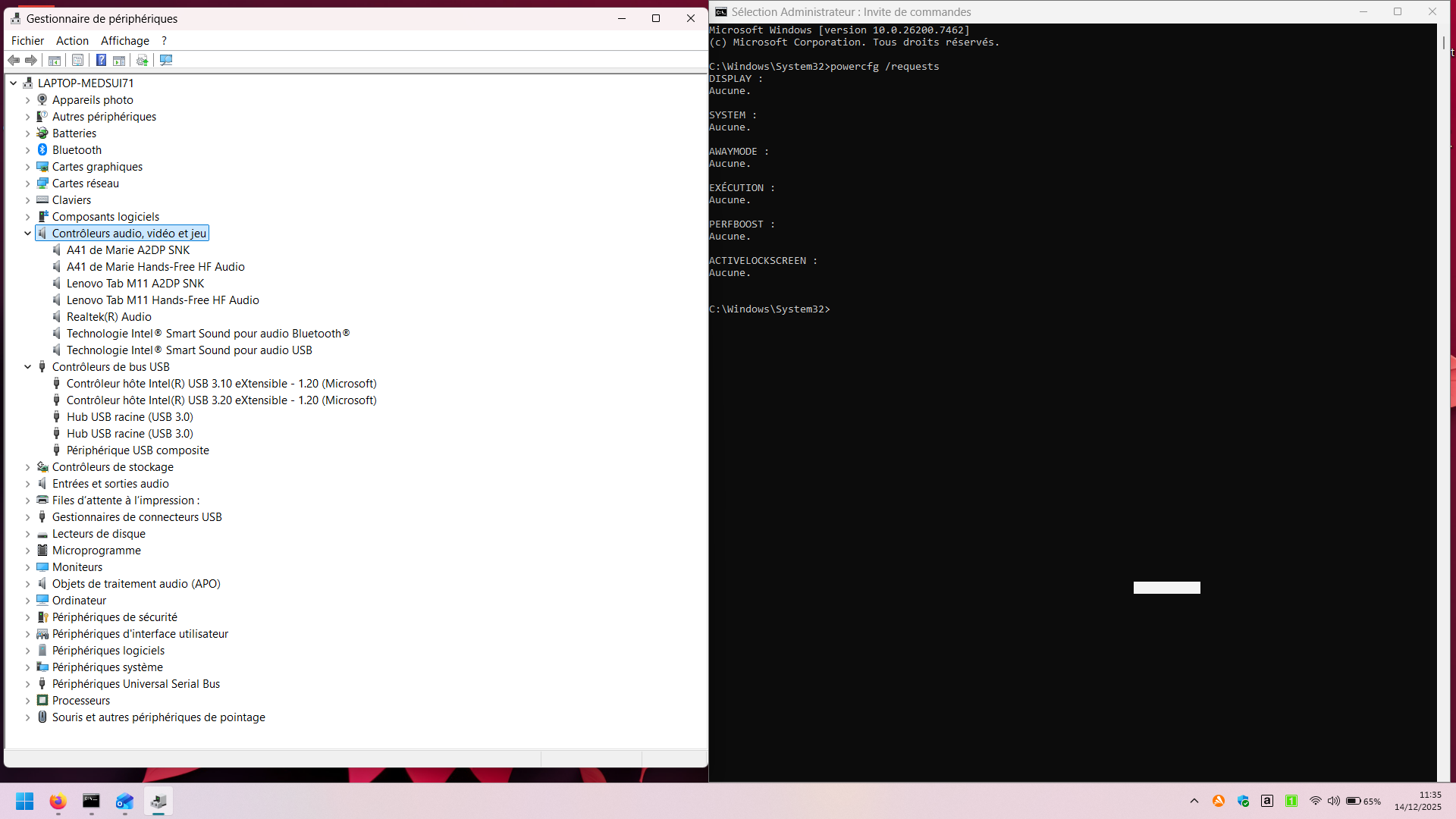The image size is (1456, 819).
Task: Show hidden tray icons with the chevron
Action: coord(1194,801)
